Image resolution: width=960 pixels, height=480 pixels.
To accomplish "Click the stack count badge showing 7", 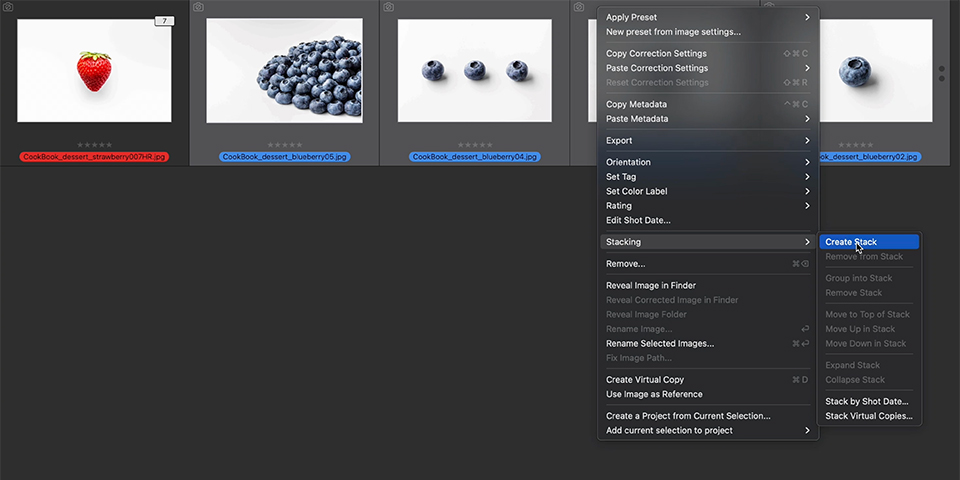I will (x=164, y=21).
